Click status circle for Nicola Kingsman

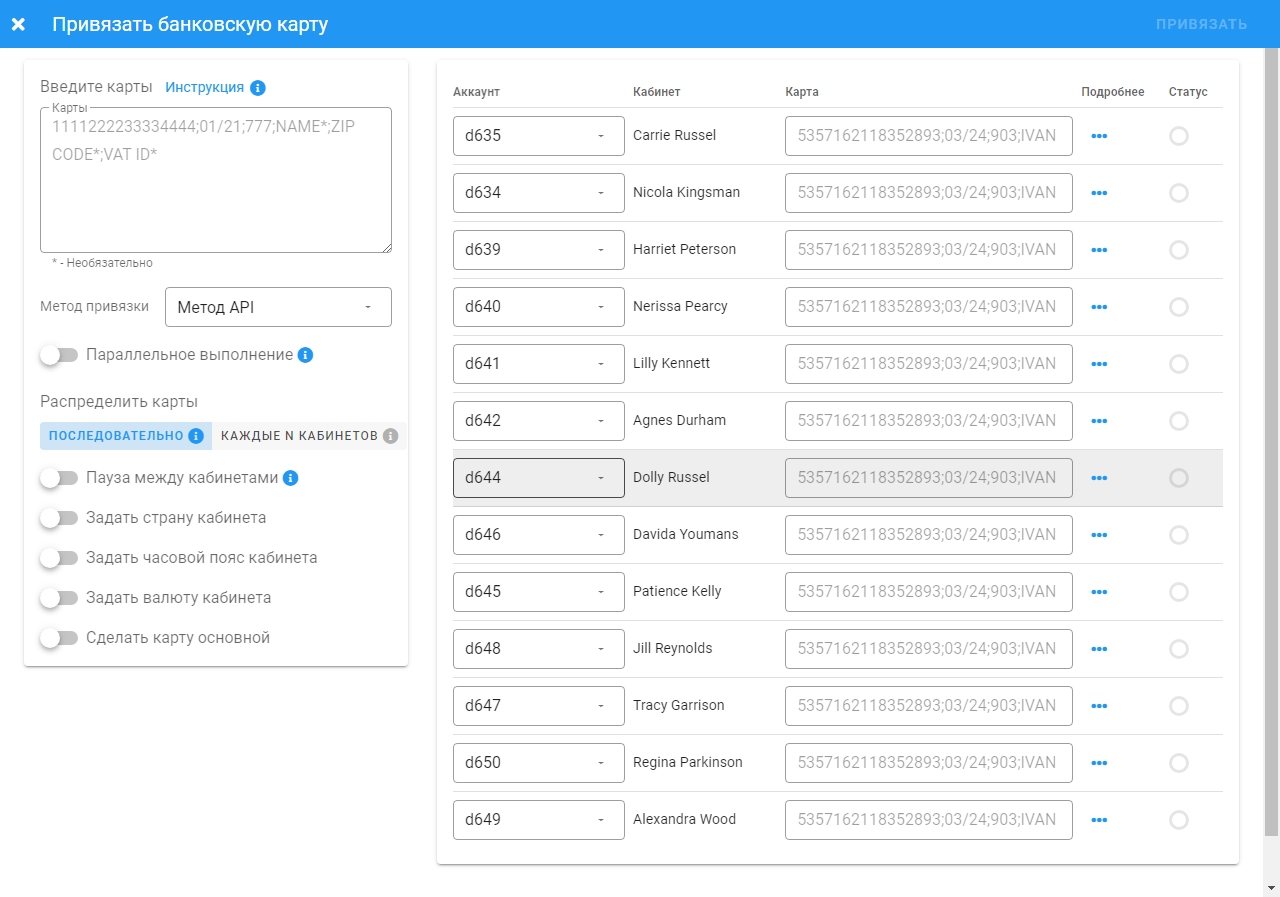tap(1179, 193)
